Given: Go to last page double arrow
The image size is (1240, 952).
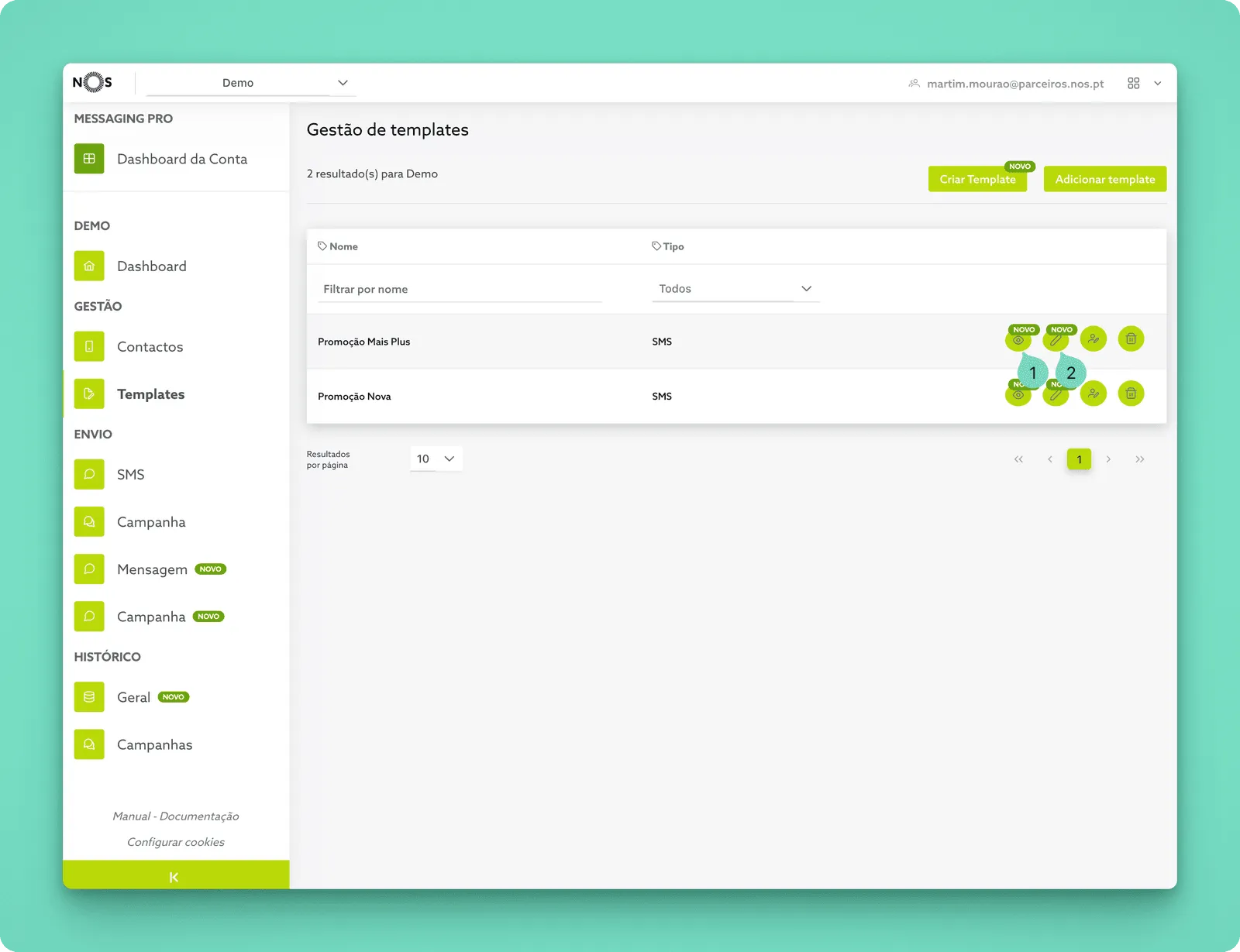Looking at the screenshot, I should click(1139, 459).
